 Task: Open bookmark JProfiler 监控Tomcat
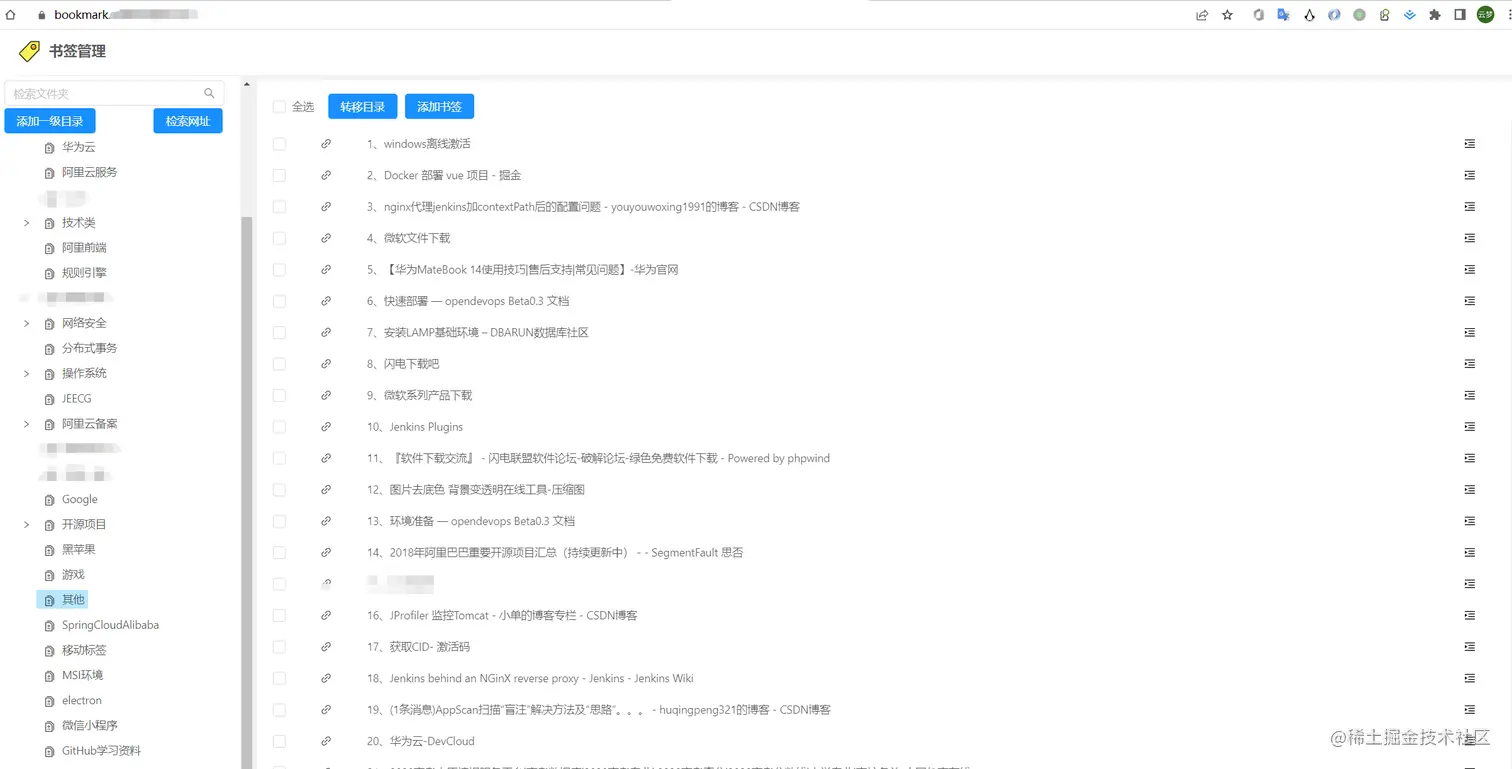click(x=502, y=615)
